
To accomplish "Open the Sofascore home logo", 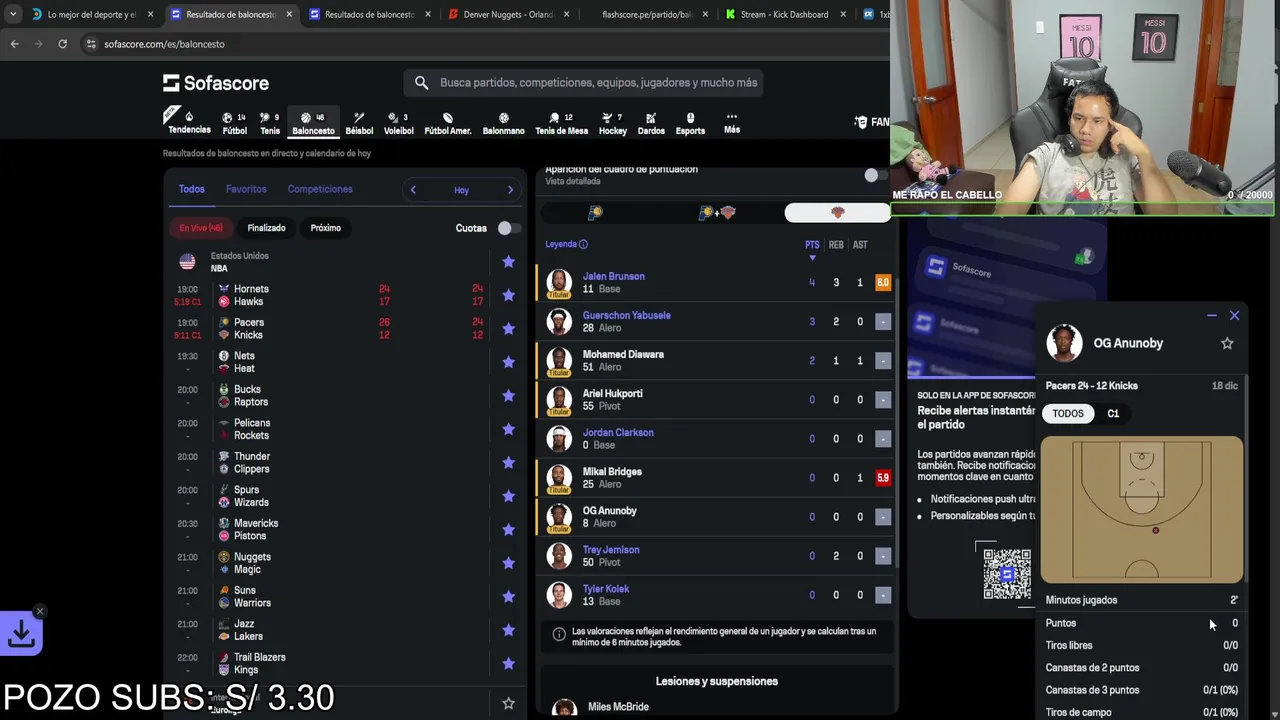I will click(216, 83).
